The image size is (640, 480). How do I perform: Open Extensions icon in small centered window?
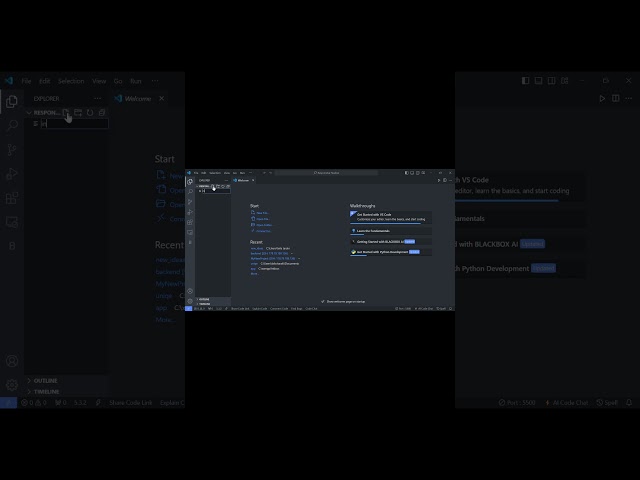click(190, 222)
